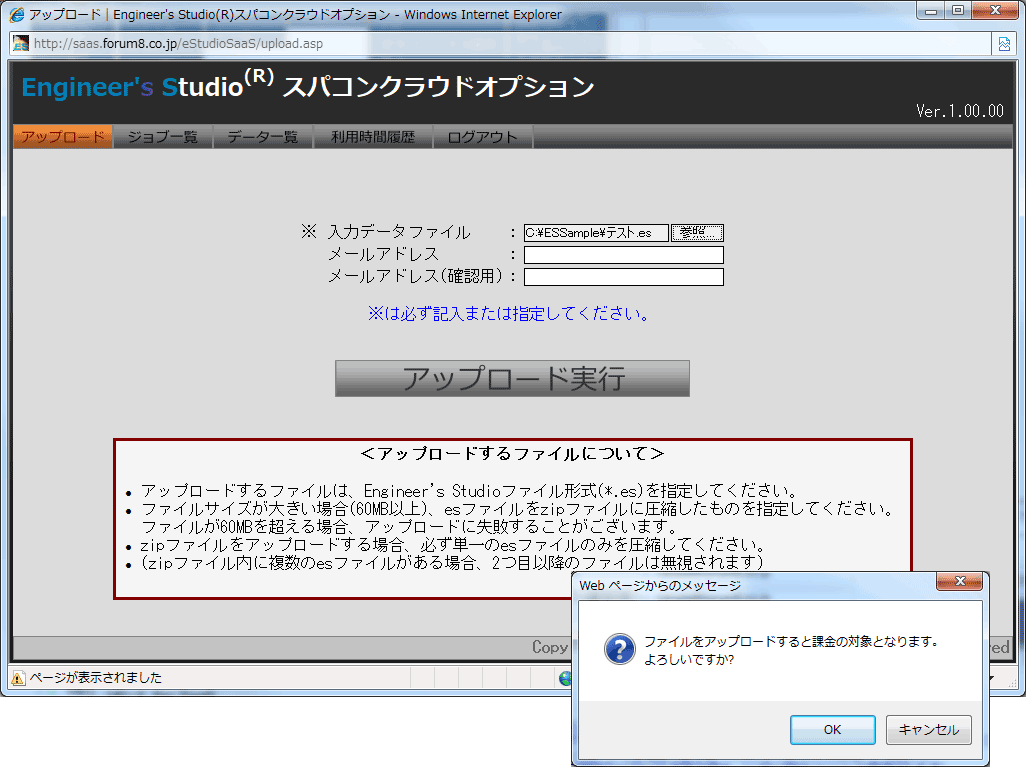The width and height of the screenshot is (1026, 767).
Task: Close the Web page message dialog
Action: 959,581
